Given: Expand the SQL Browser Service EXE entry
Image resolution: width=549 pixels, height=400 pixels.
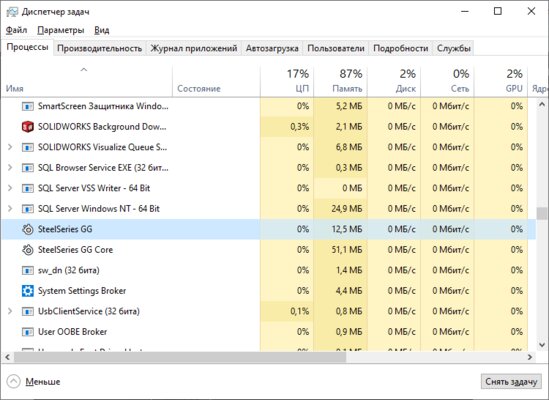Looking at the screenshot, I should point(10,168).
